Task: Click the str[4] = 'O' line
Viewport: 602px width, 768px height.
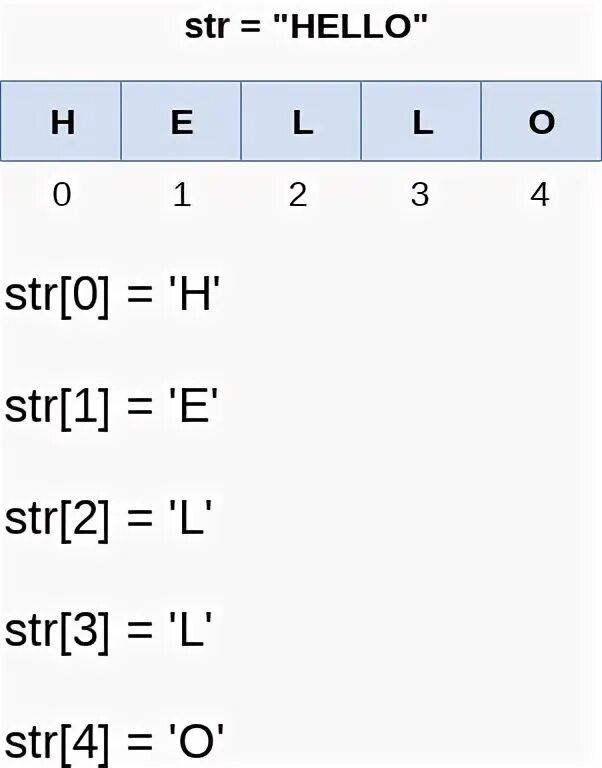Action: pos(114,742)
